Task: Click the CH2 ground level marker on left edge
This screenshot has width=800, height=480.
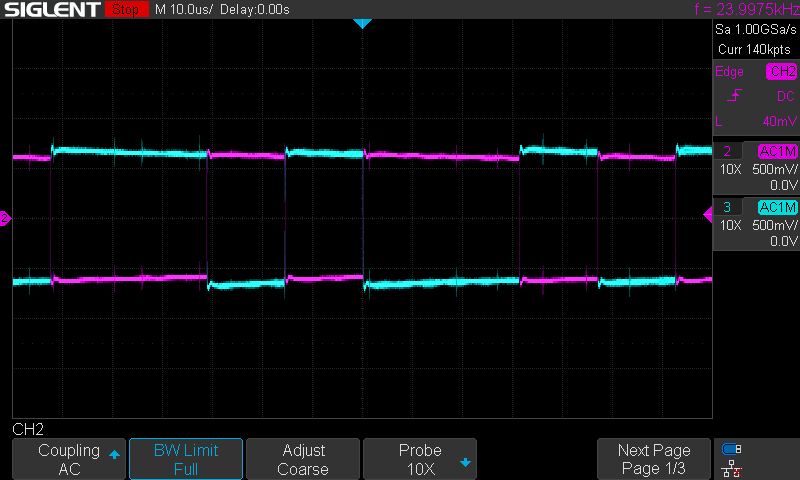Action: [x=5, y=218]
